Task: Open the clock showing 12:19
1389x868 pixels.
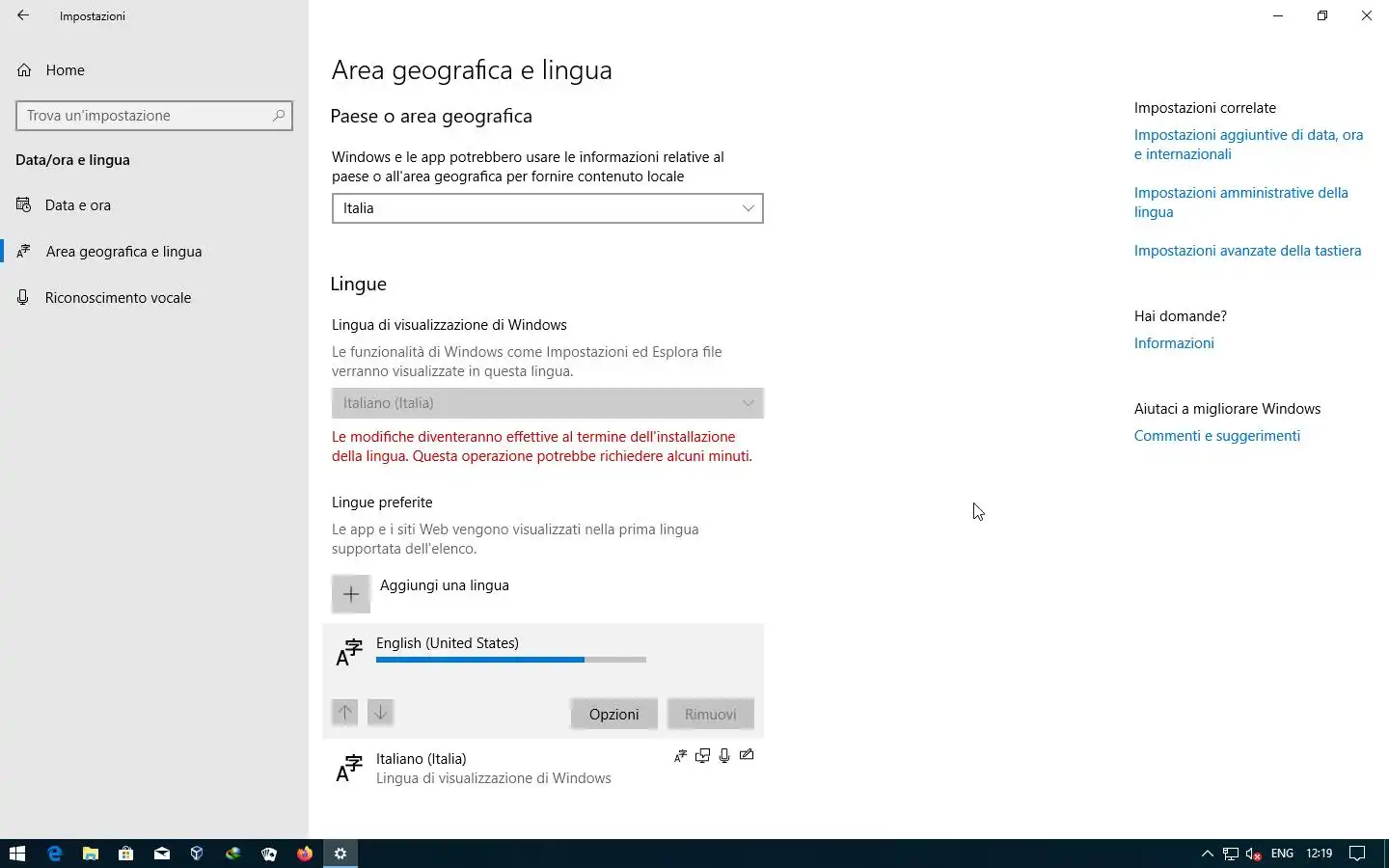Action: click(1319, 854)
